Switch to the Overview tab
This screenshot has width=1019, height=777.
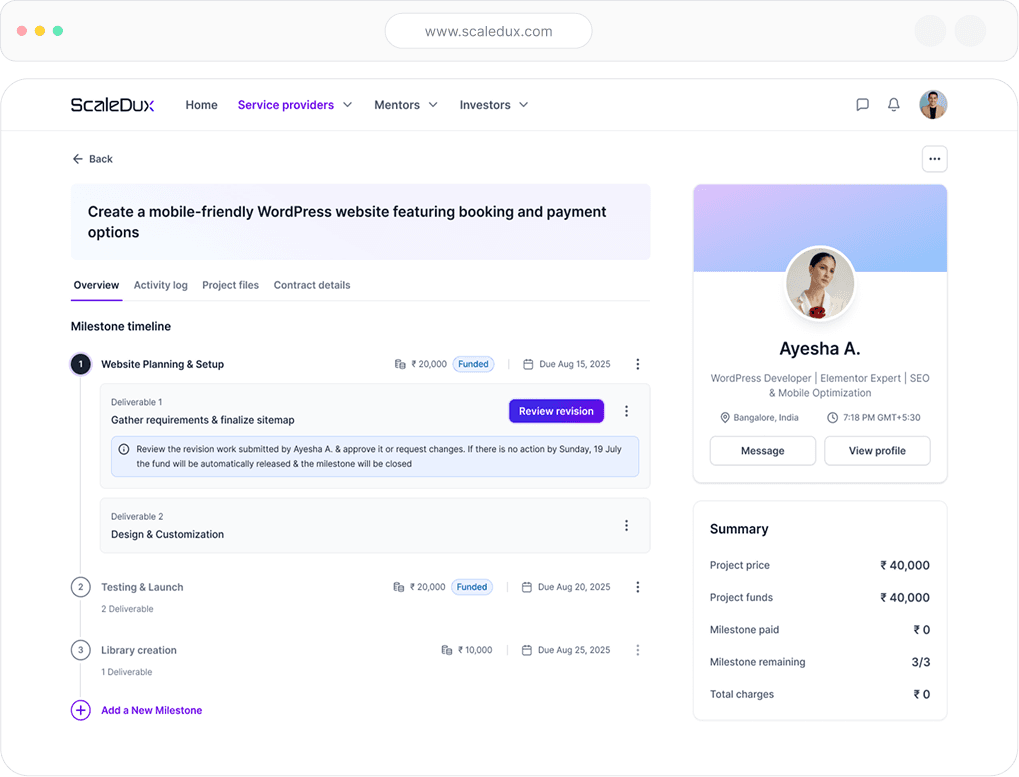pyautogui.click(x=96, y=285)
